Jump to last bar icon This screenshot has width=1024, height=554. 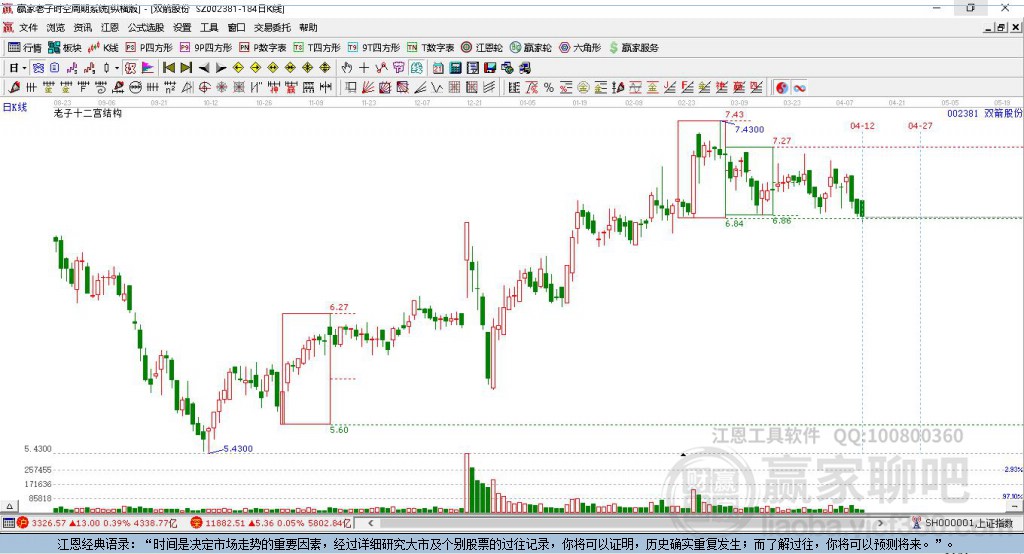186,68
